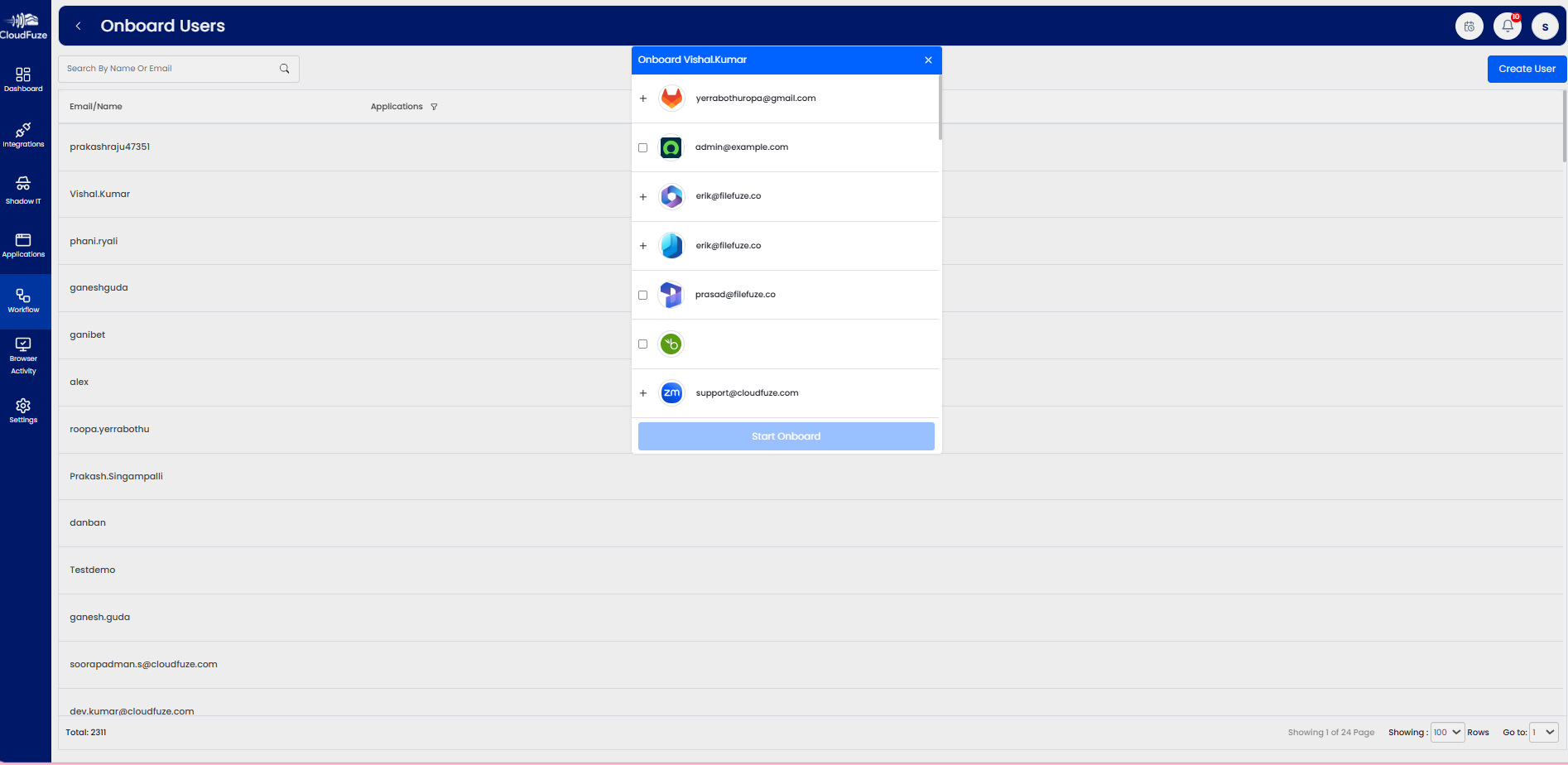Click the GitLab app icon
The image size is (1568, 765).
coord(671,99)
